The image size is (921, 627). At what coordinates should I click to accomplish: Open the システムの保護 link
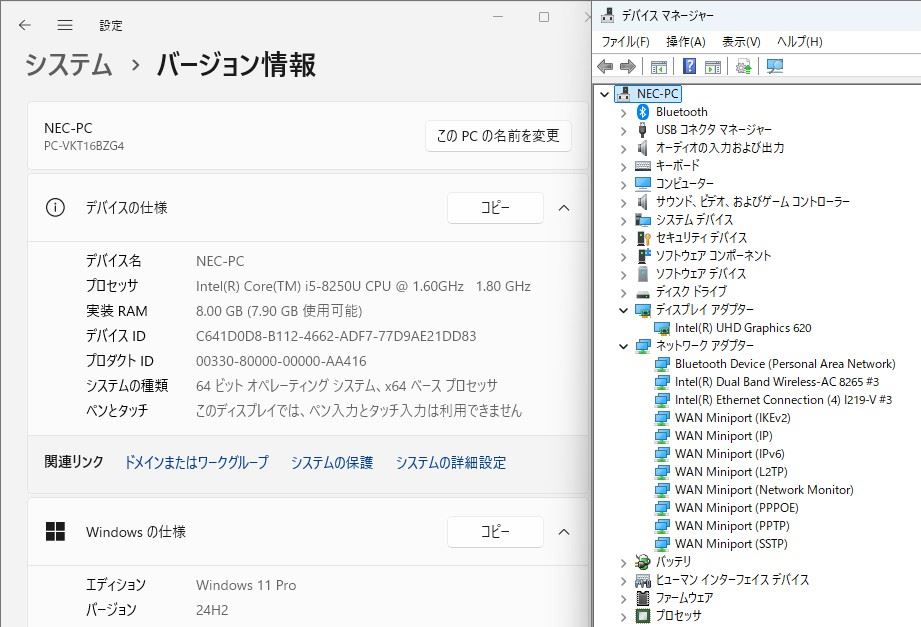(332, 462)
